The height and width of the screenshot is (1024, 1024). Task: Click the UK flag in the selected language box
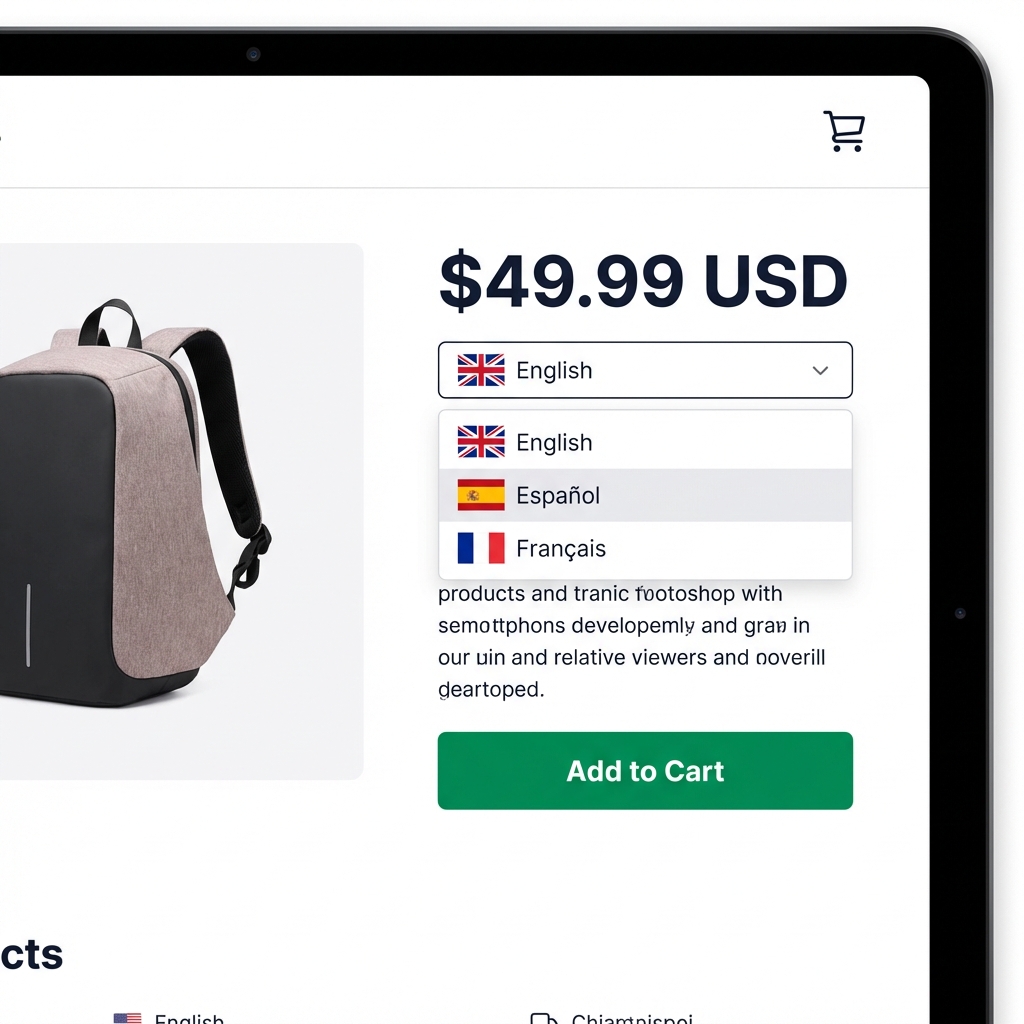[481, 370]
